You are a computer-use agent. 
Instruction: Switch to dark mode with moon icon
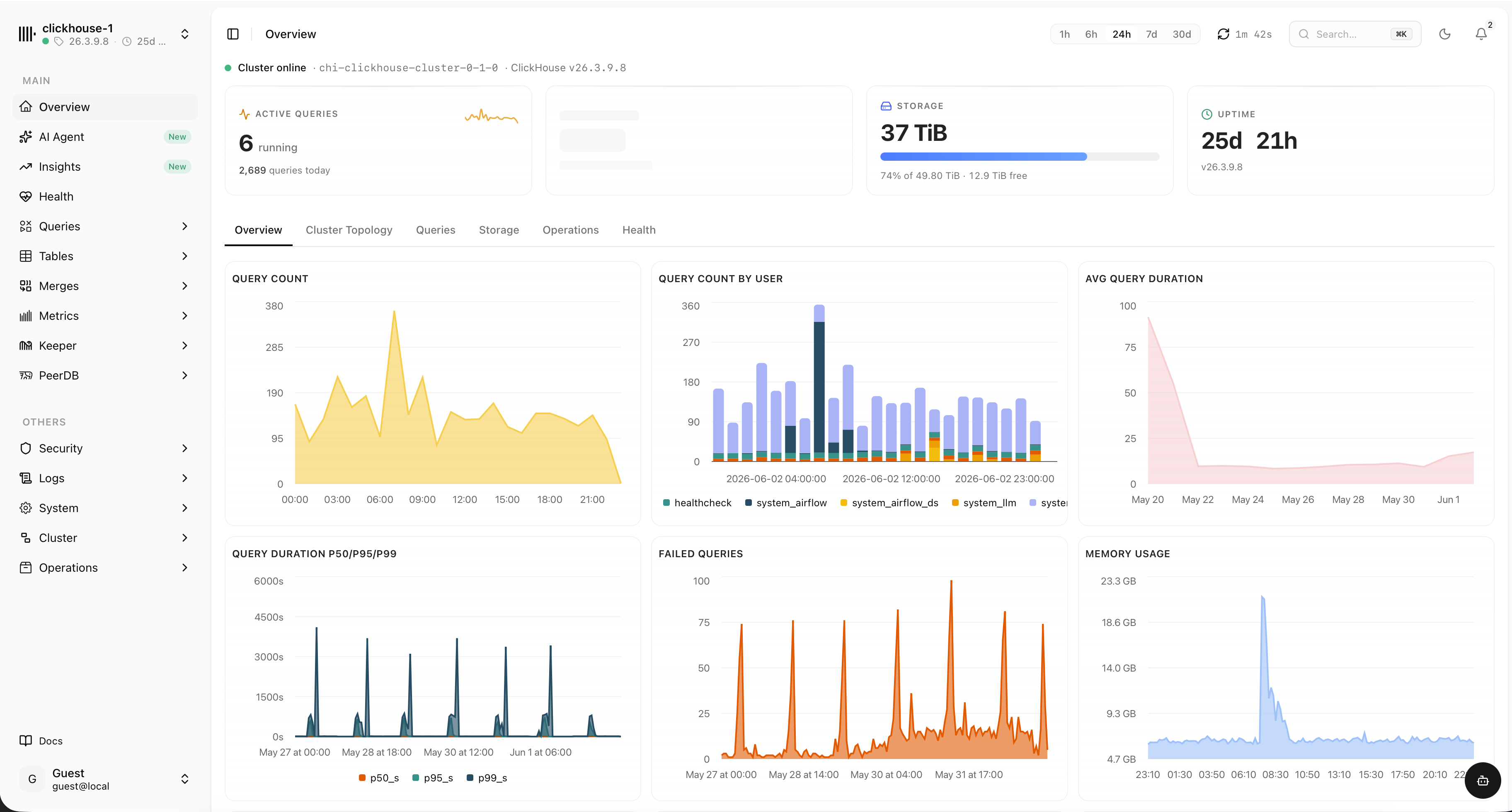(1445, 34)
